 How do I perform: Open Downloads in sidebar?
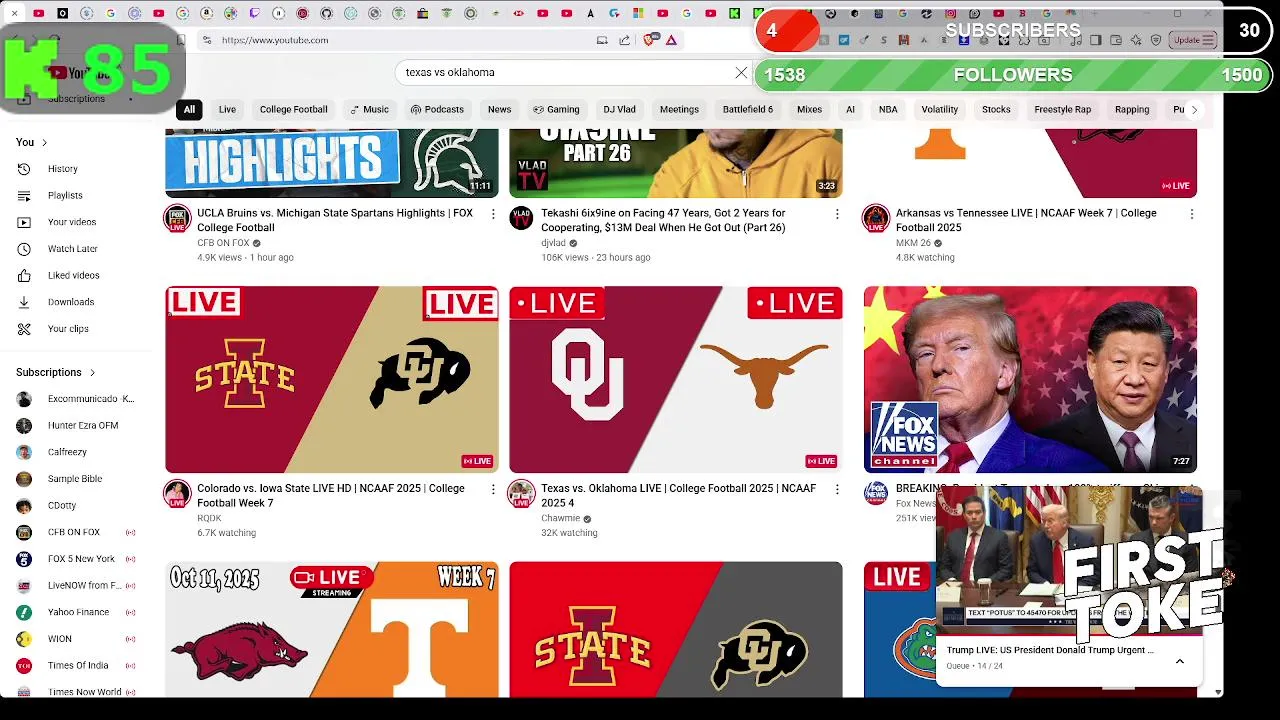71,302
